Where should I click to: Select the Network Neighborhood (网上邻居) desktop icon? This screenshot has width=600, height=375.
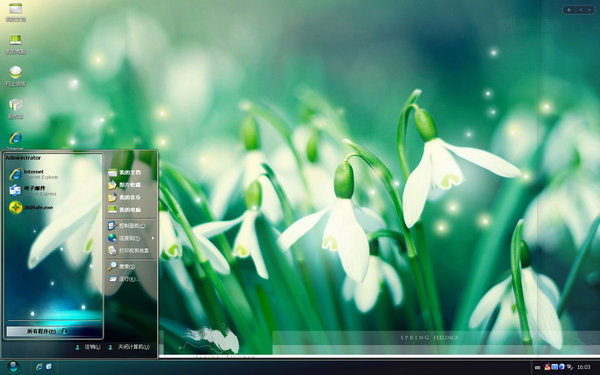point(15,76)
